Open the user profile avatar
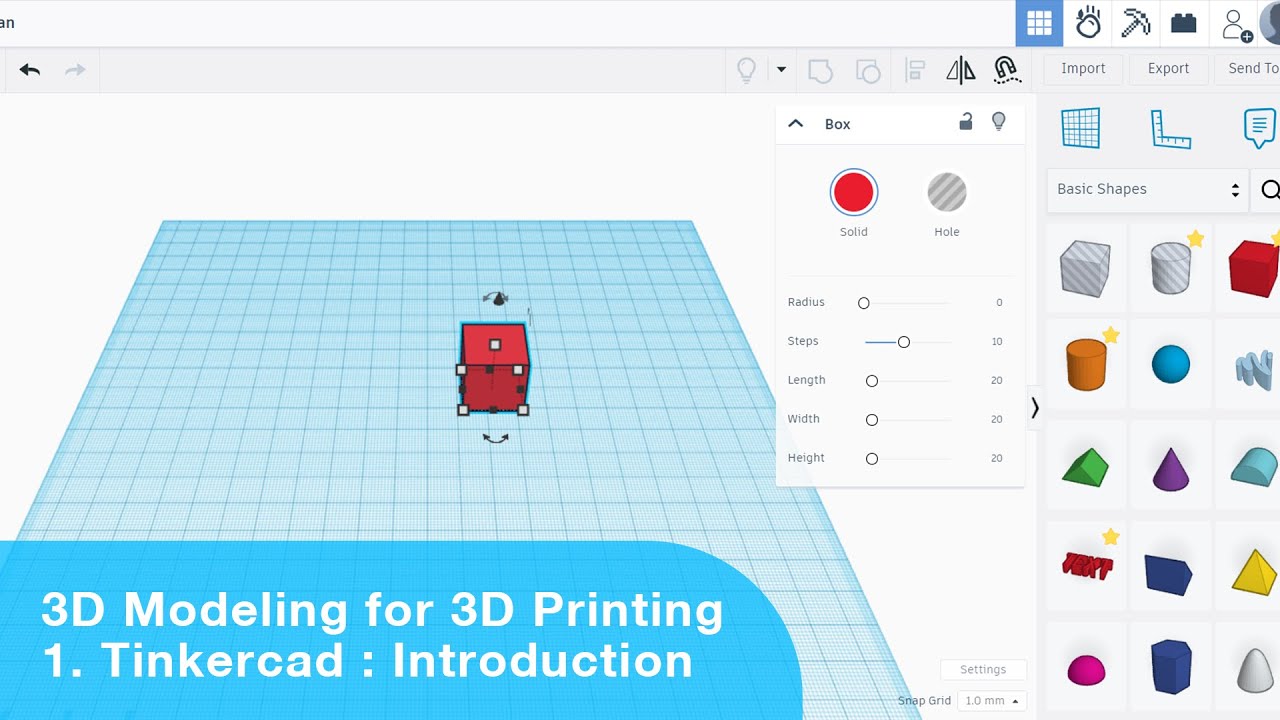This screenshot has height=720, width=1280. pyautogui.click(x=1270, y=23)
